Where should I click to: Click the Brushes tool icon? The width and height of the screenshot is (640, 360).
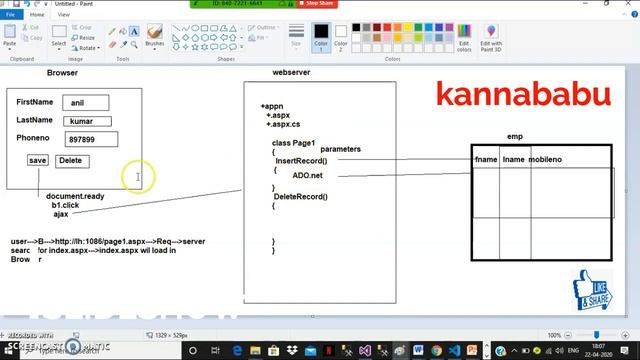coord(155,31)
